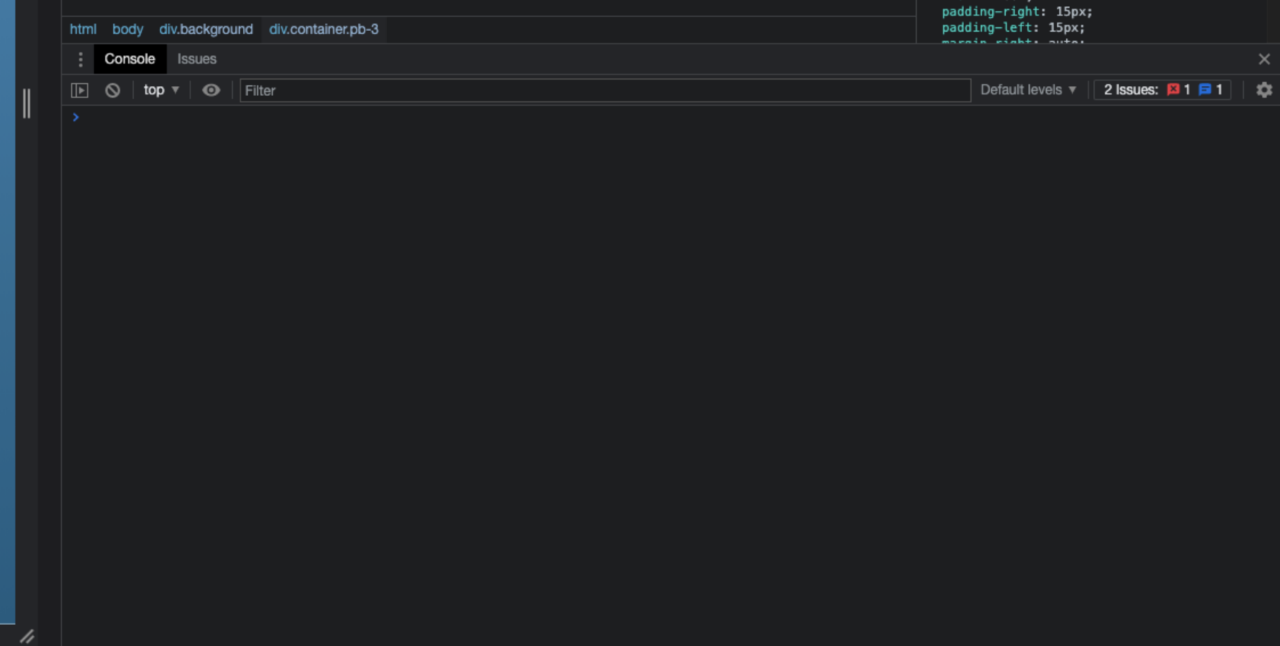Screen dimensions: 1280x646
Task: Select div.container.pb-3 in the breadcrumb
Action: [324, 29]
